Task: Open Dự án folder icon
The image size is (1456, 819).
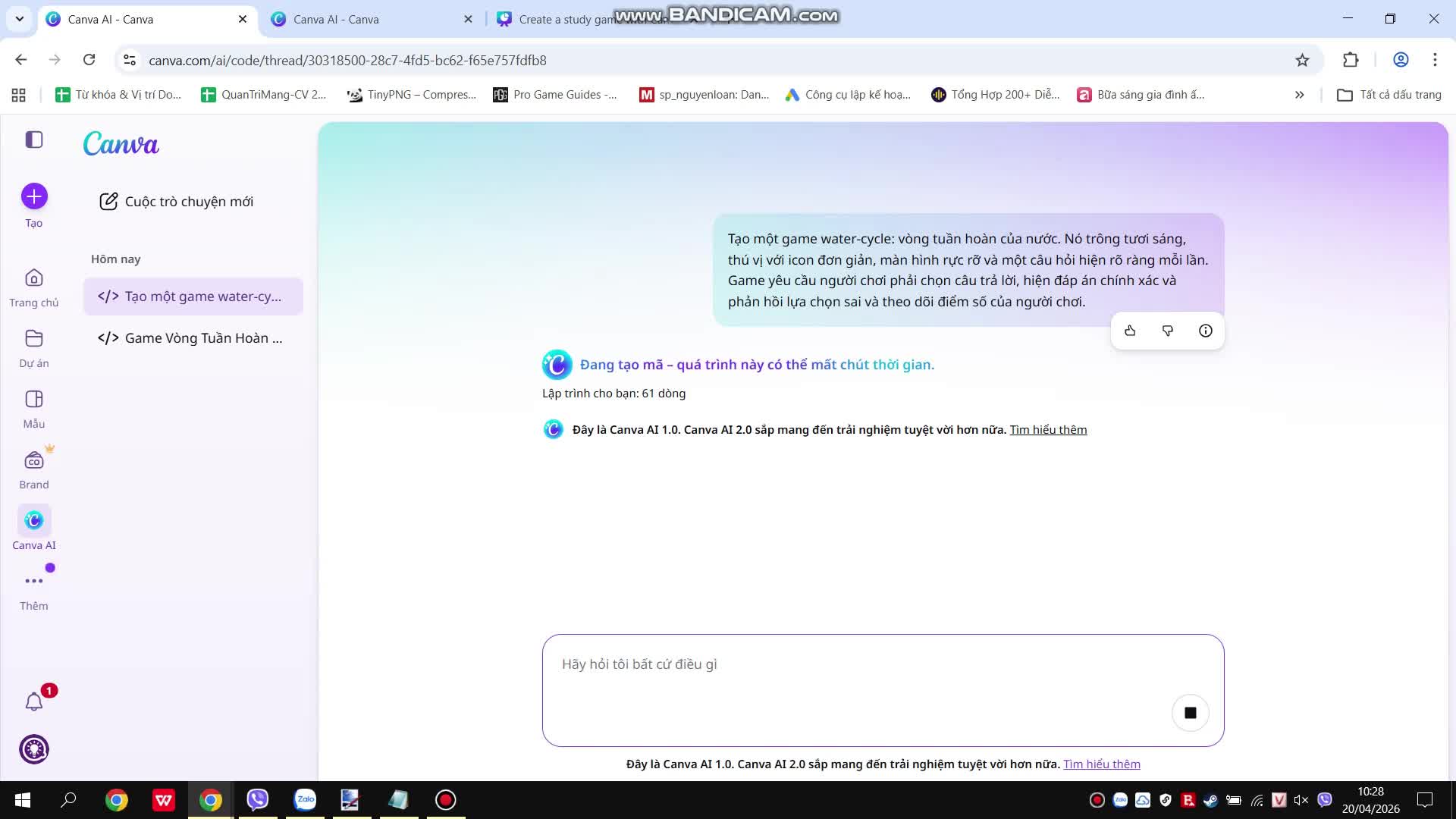Action: tap(34, 338)
